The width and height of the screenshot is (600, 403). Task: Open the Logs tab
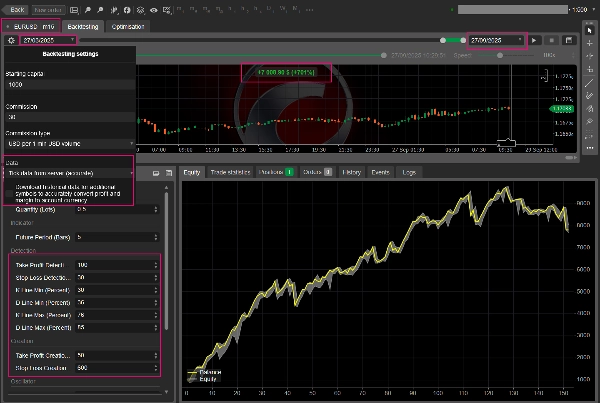(408, 172)
